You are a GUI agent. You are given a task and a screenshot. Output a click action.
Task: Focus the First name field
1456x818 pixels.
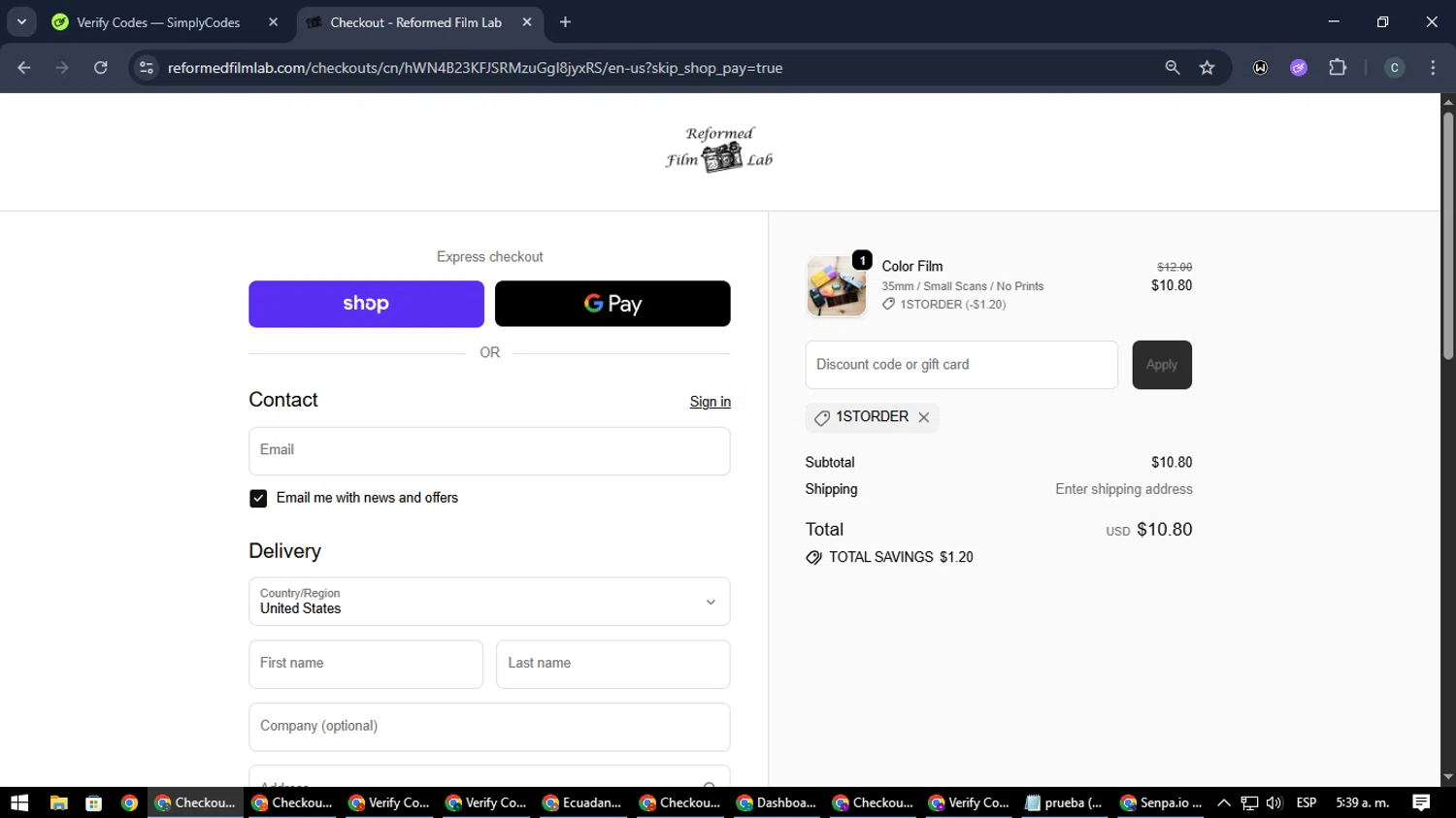[x=366, y=665]
